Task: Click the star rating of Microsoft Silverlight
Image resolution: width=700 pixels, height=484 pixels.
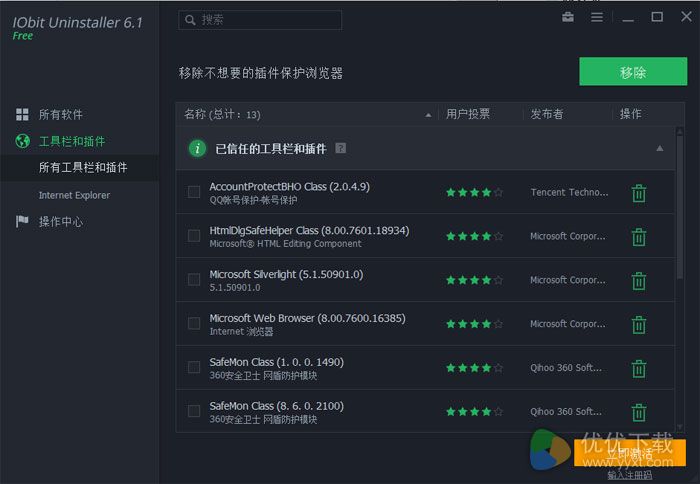Action: click(475, 280)
